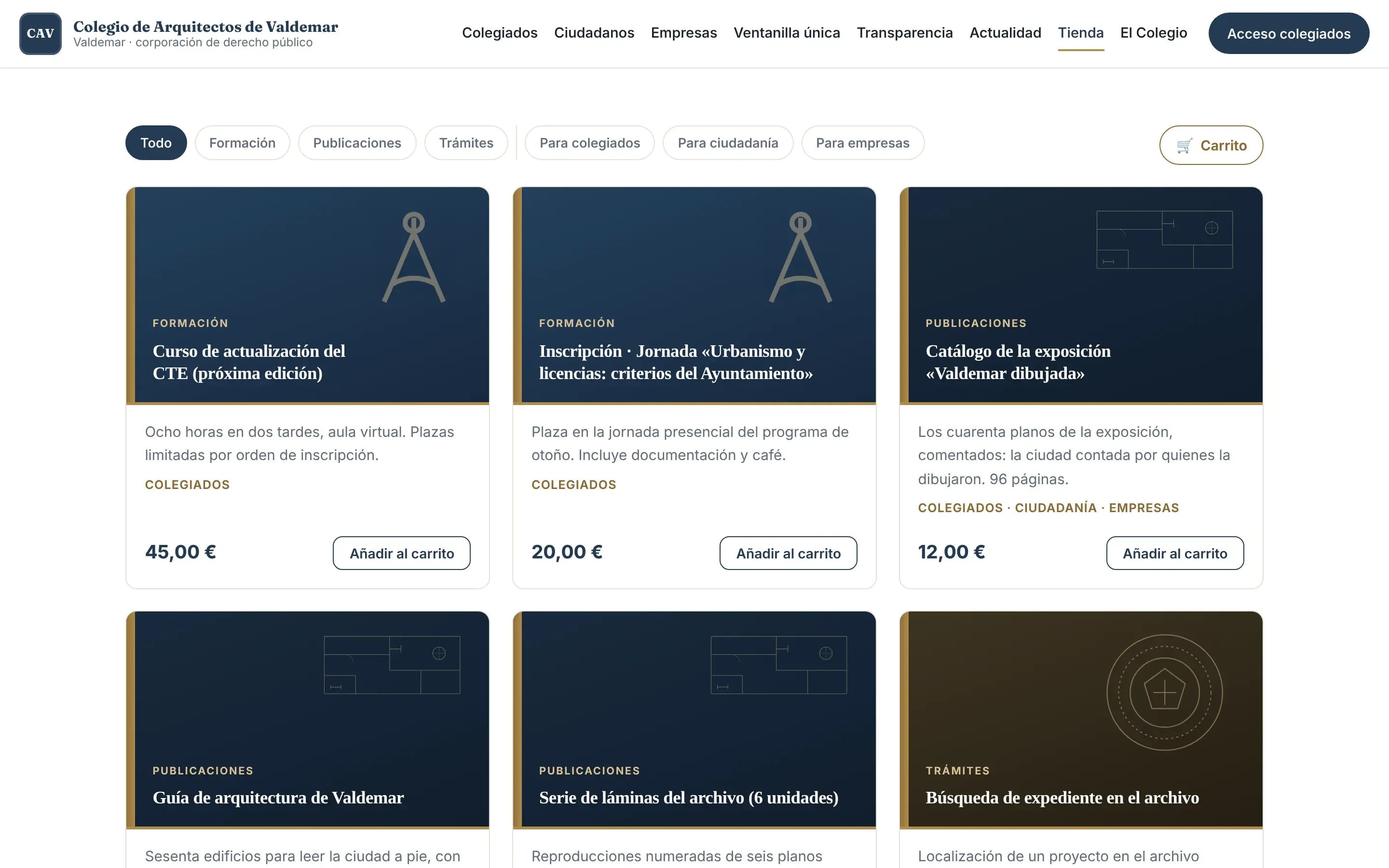Filter products by Formación

click(242, 143)
